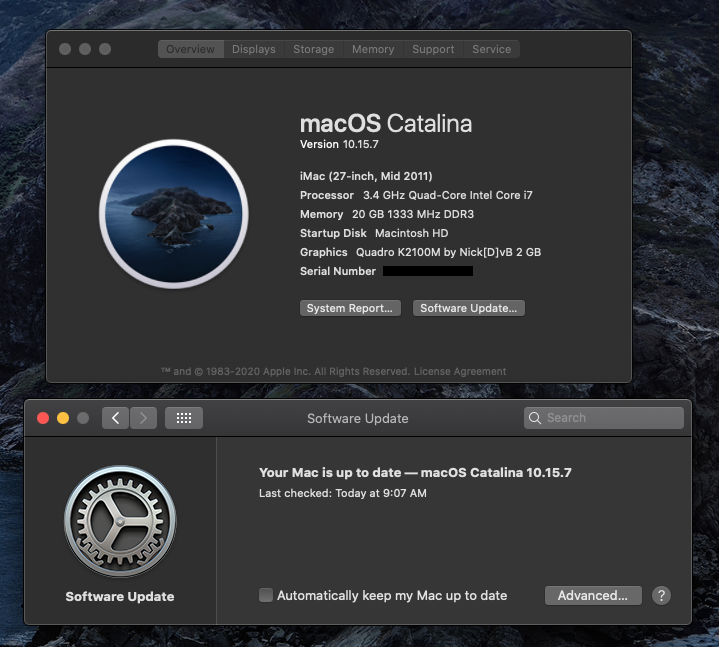The width and height of the screenshot is (719, 647).
Task: Click the Processor 3.4 GHz Quad-Core line
Action: [416, 195]
